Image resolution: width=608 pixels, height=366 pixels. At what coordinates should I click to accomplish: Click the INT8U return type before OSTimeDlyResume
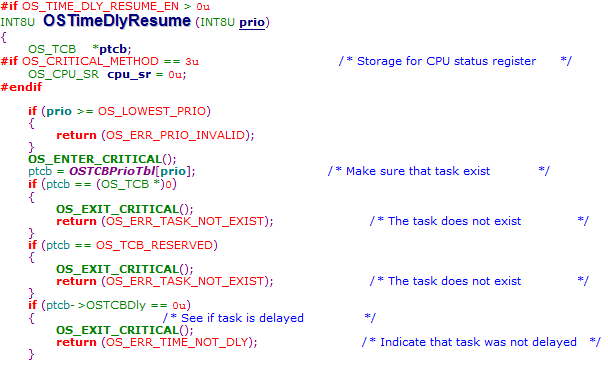pos(17,22)
